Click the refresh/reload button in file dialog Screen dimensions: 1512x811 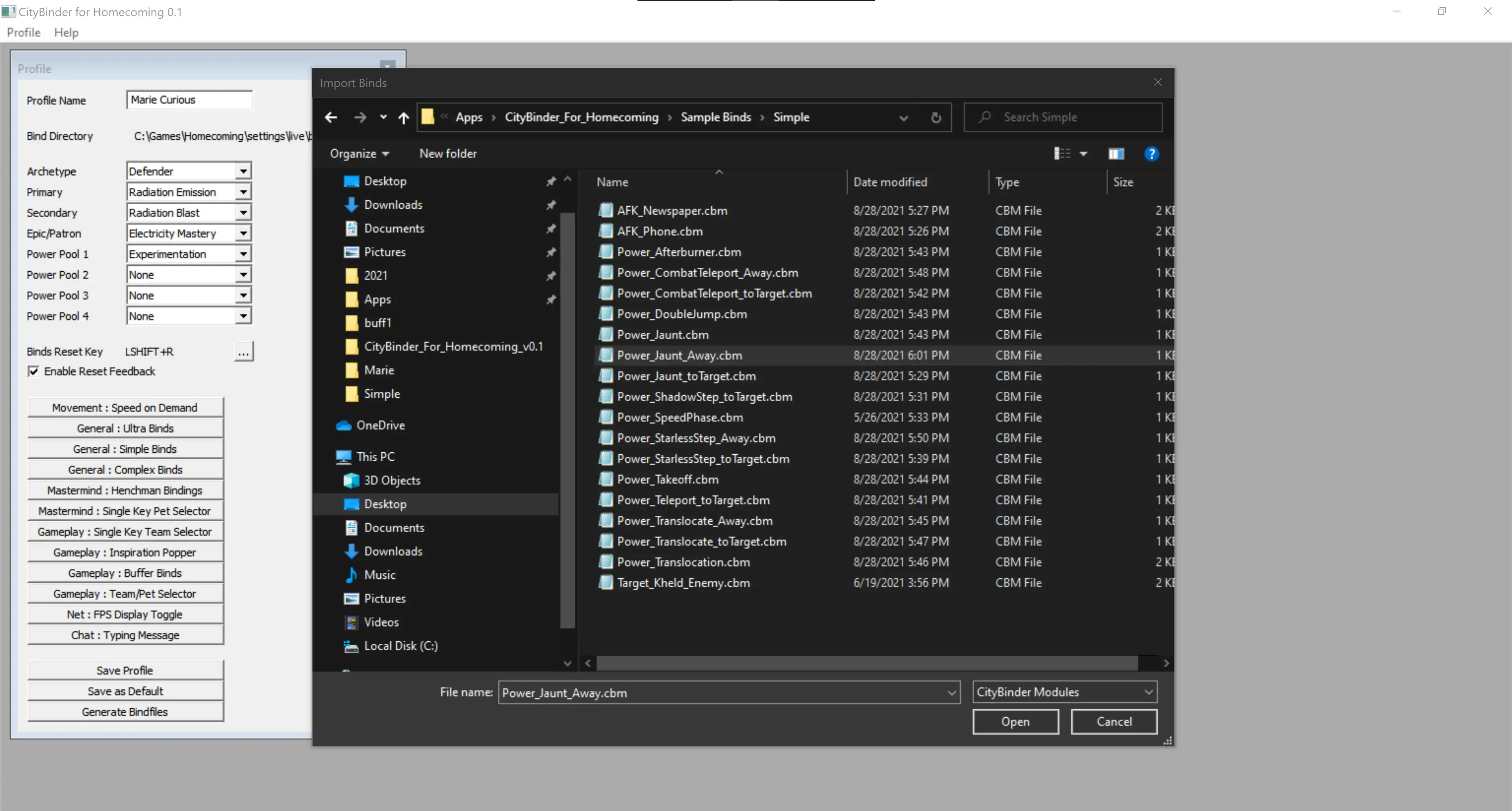click(x=935, y=117)
